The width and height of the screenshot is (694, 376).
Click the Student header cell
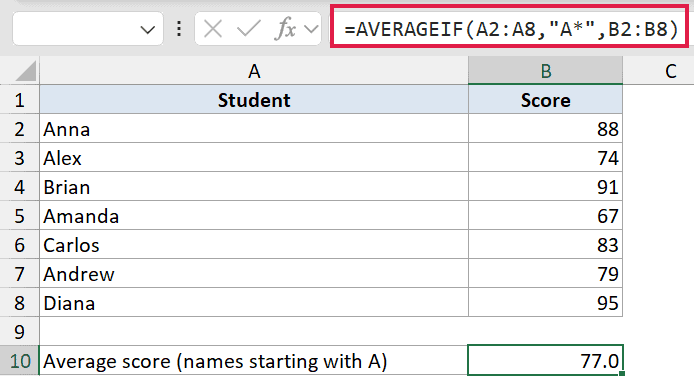(254, 100)
